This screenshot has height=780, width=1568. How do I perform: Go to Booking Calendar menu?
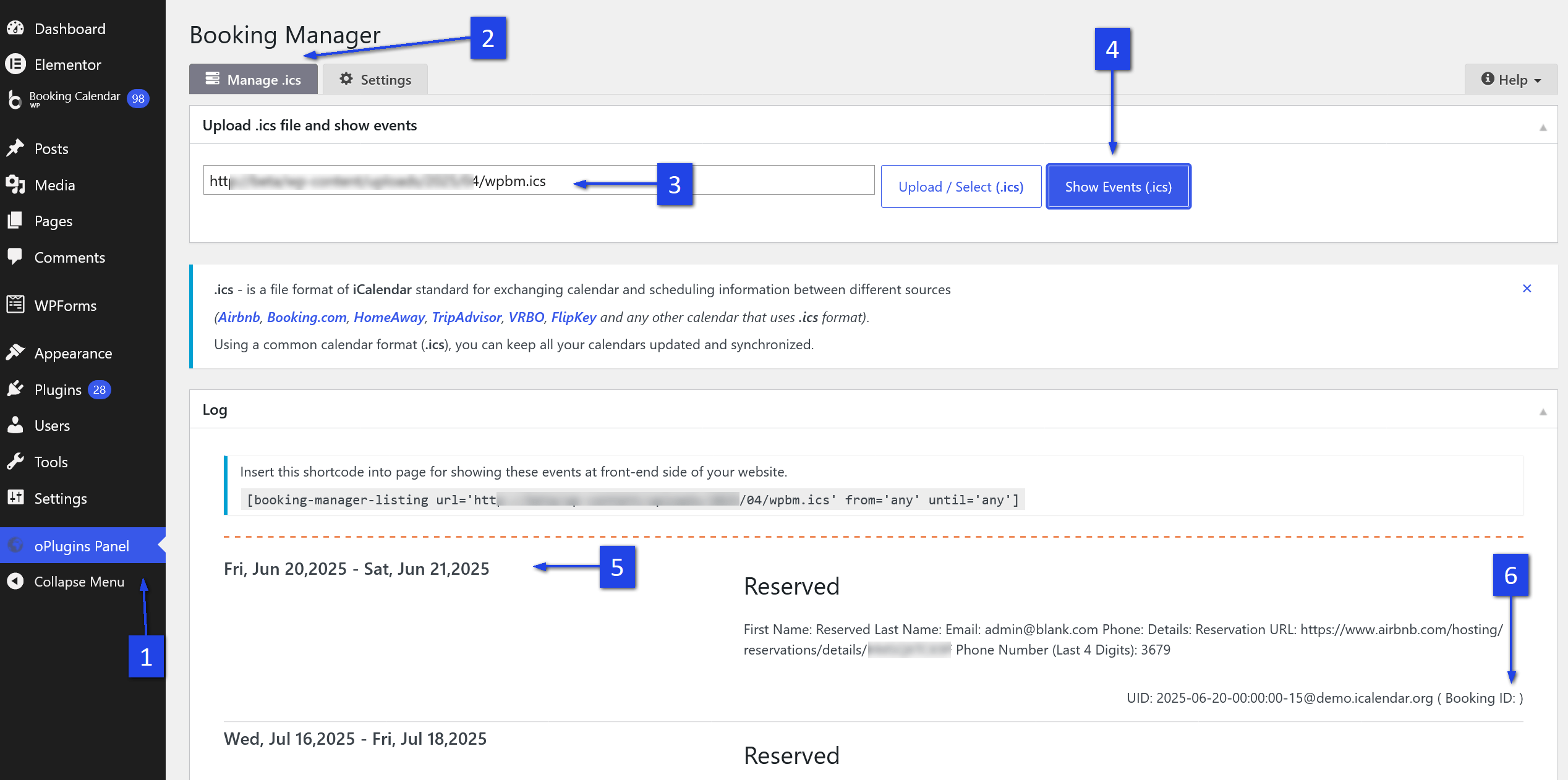coord(83,99)
